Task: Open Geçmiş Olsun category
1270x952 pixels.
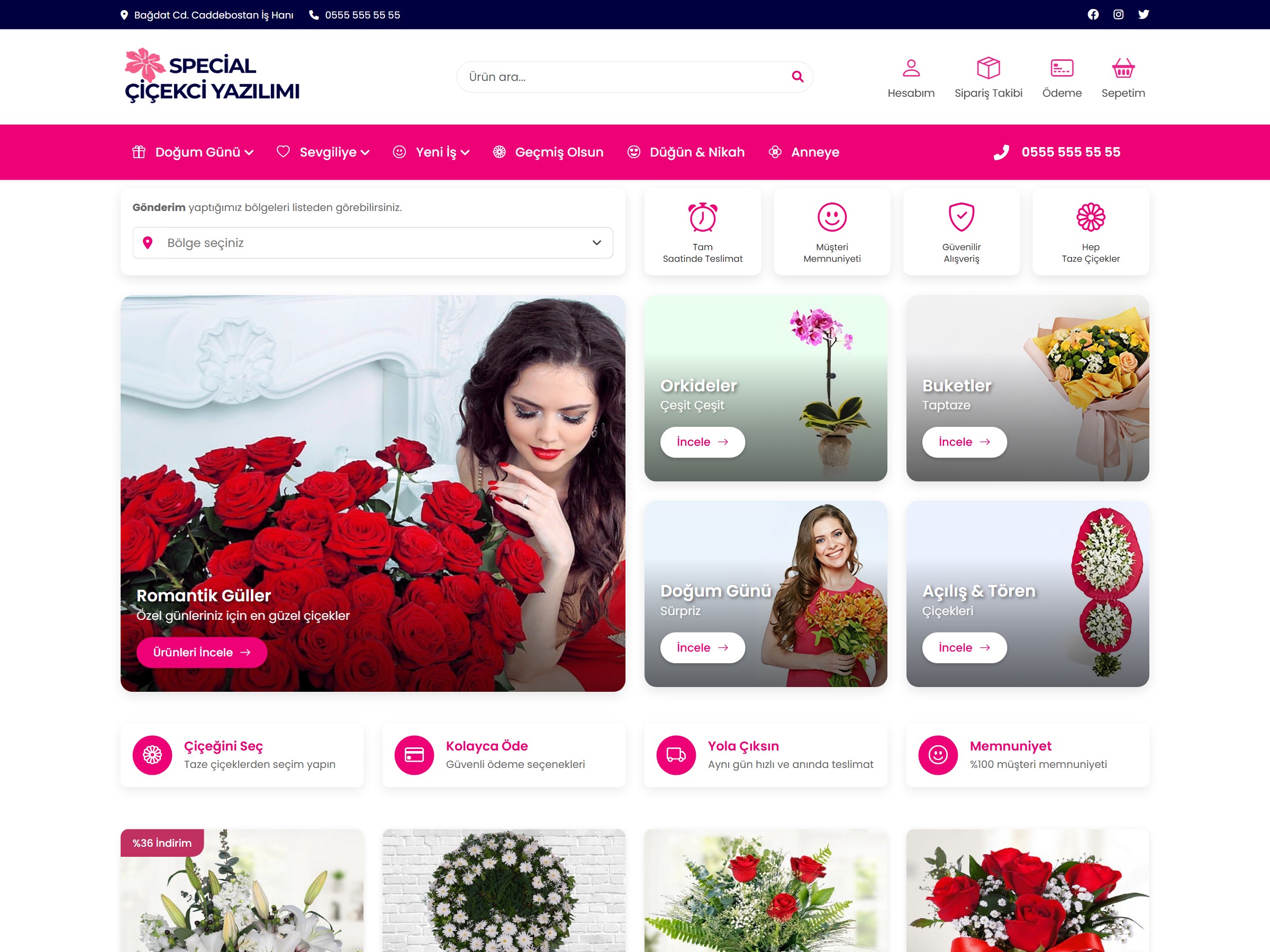Action: point(548,152)
